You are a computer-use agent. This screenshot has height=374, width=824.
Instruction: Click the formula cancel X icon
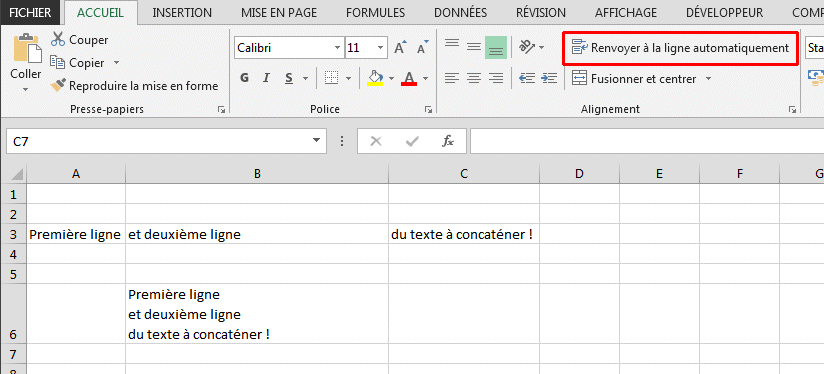pyautogui.click(x=376, y=141)
